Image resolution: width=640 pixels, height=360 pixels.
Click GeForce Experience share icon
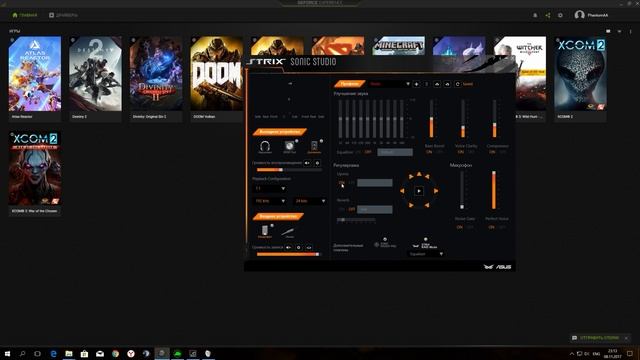[548, 15]
